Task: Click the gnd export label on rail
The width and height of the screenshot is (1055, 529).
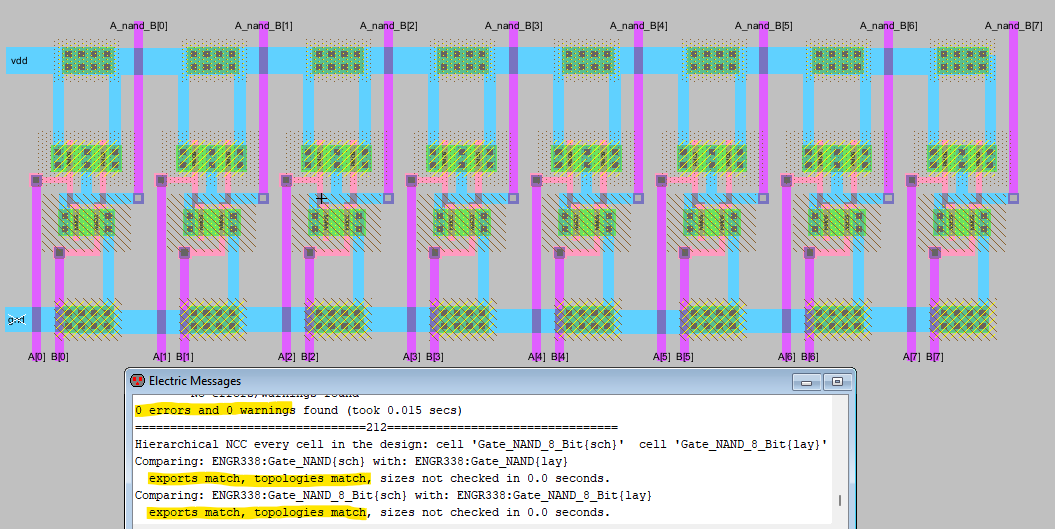Action: pos(17,320)
